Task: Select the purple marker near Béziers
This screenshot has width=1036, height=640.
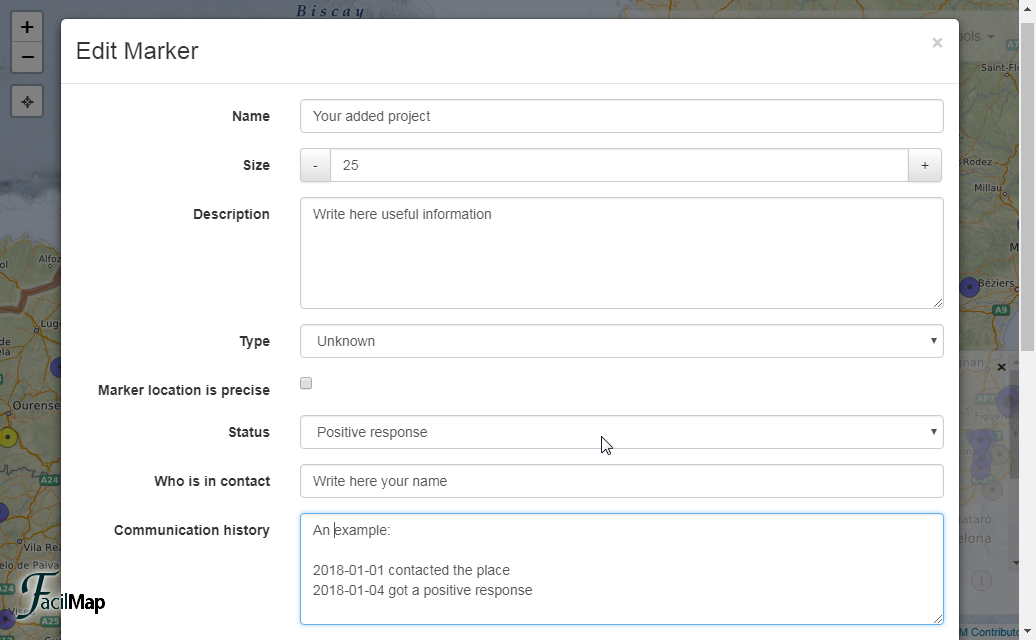Action: point(969,288)
